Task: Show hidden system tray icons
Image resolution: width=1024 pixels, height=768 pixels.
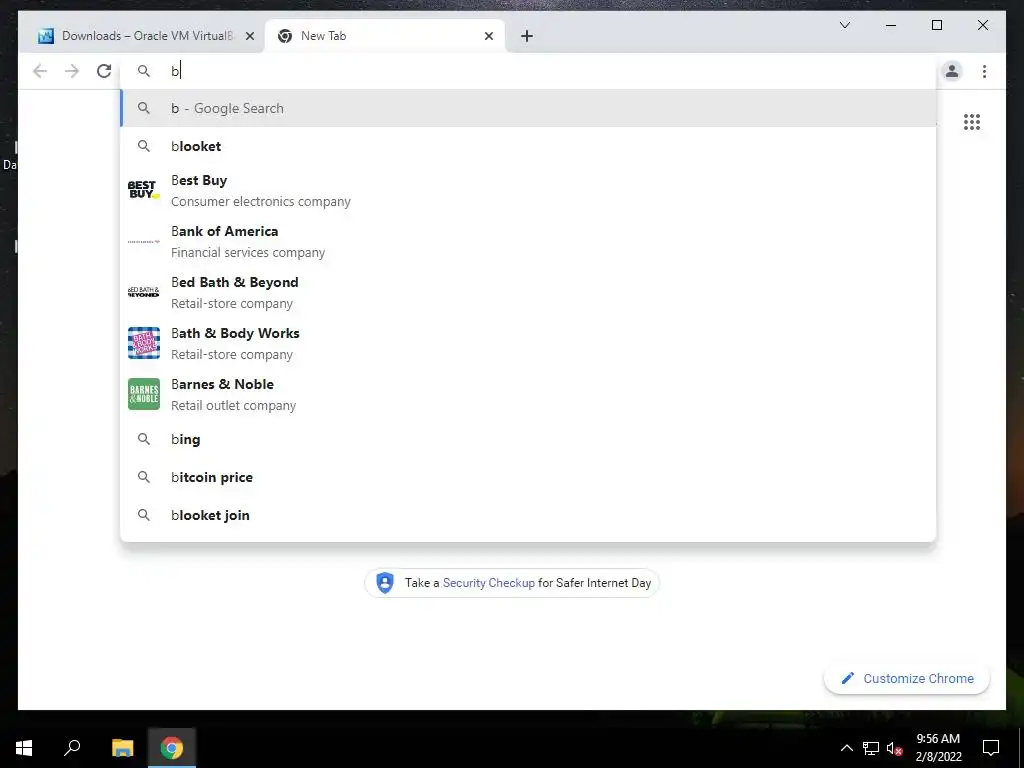Action: pos(846,748)
